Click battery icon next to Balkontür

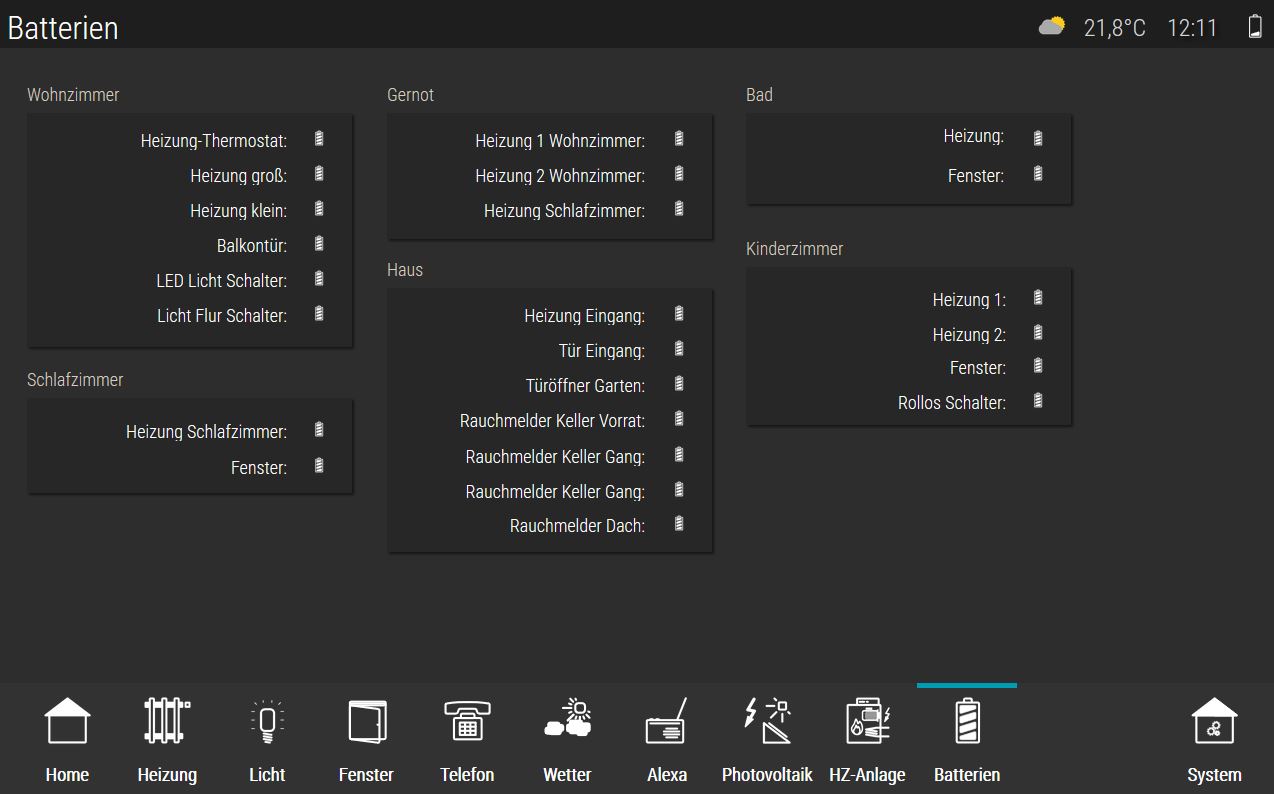pos(319,243)
